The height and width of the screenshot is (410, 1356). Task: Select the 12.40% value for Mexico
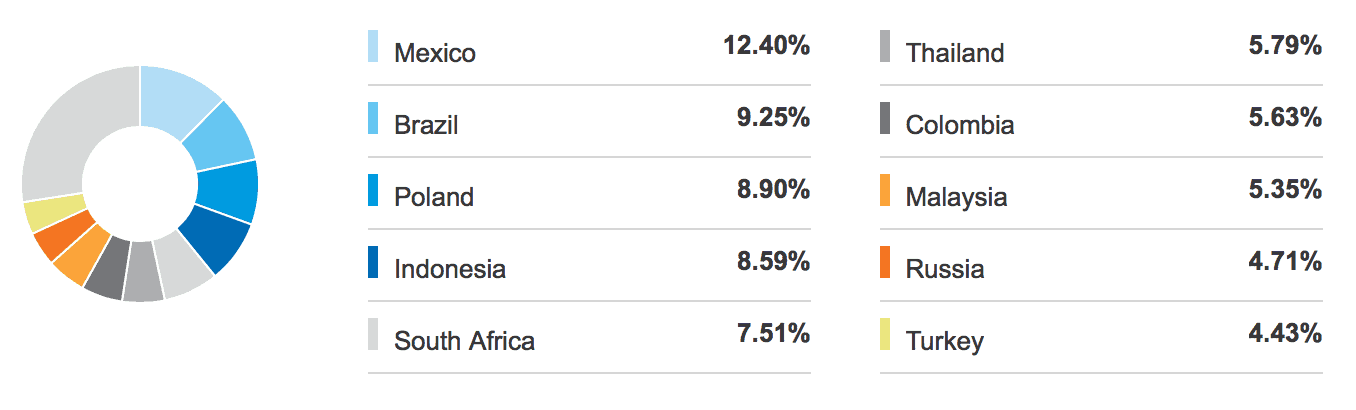coord(766,46)
